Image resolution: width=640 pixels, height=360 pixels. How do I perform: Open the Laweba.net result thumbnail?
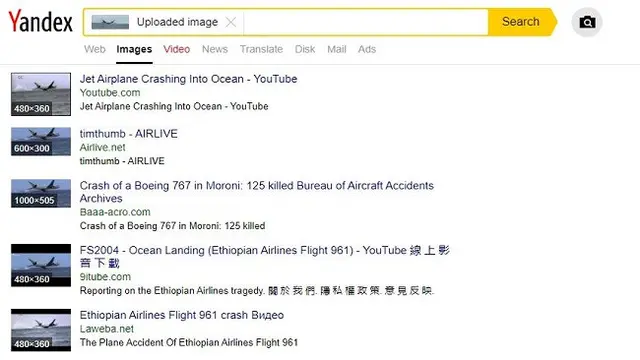[x=41, y=330]
